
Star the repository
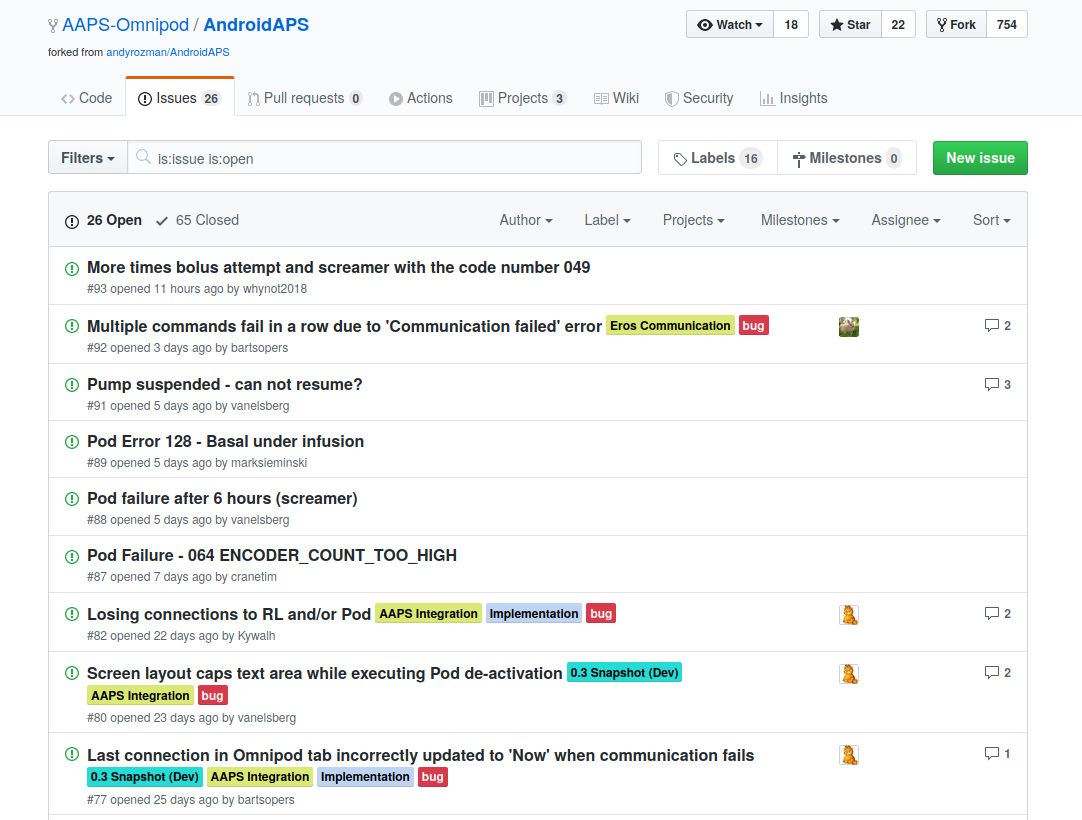tap(850, 24)
